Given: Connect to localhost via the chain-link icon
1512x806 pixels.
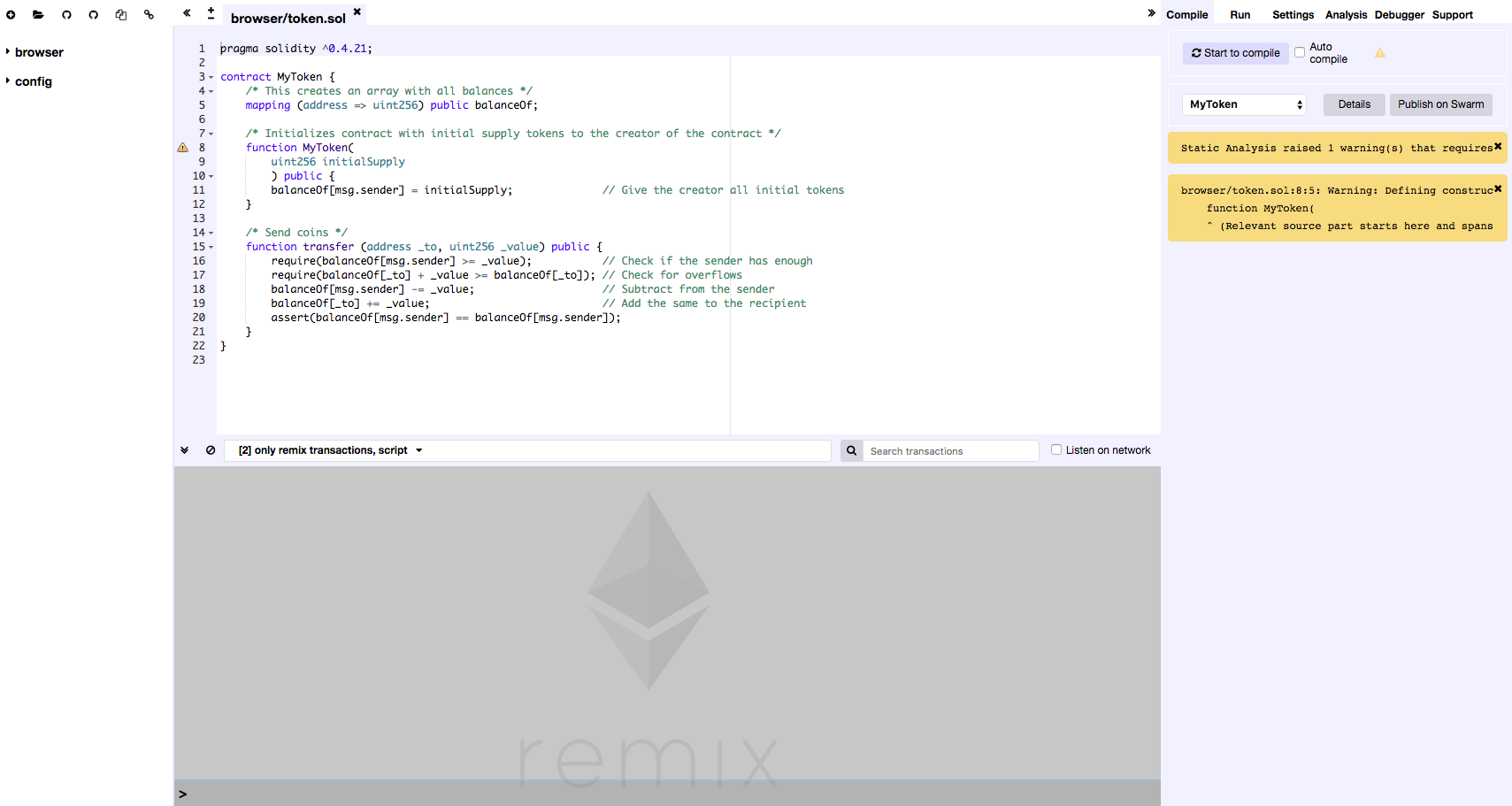Looking at the screenshot, I should (149, 15).
